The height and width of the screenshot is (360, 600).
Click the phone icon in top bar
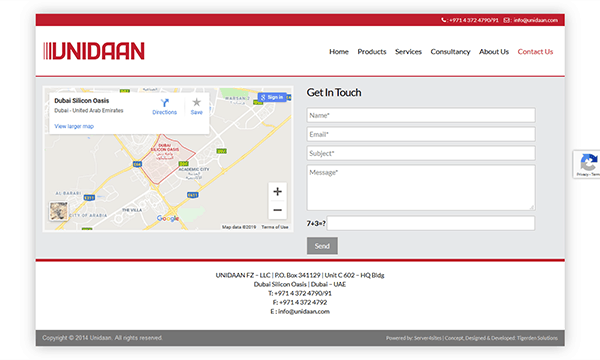(x=443, y=20)
